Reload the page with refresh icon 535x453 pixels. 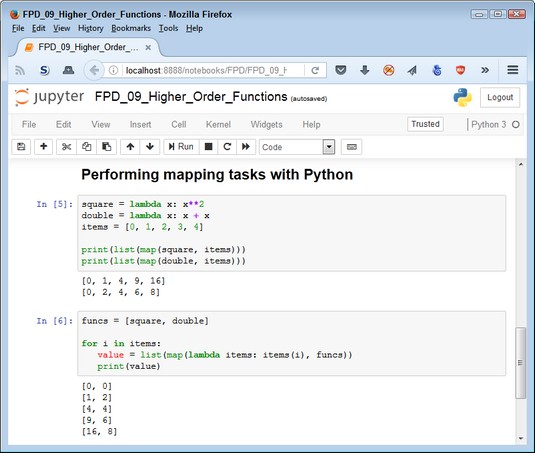tap(315, 70)
